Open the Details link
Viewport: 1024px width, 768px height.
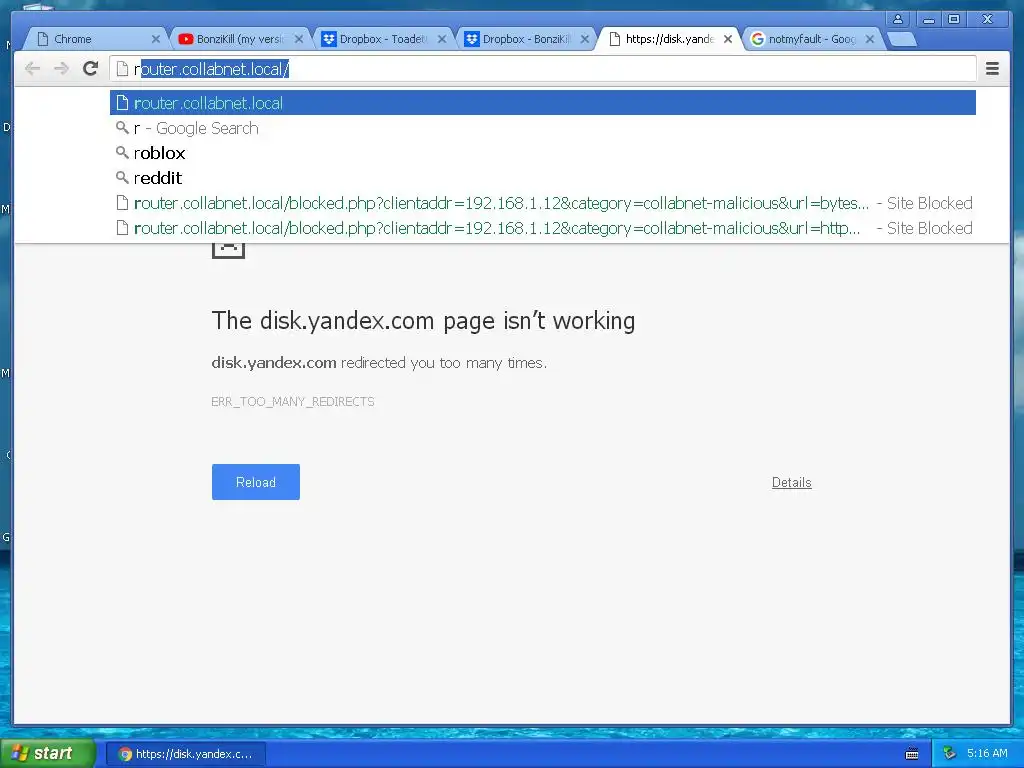point(792,483)
